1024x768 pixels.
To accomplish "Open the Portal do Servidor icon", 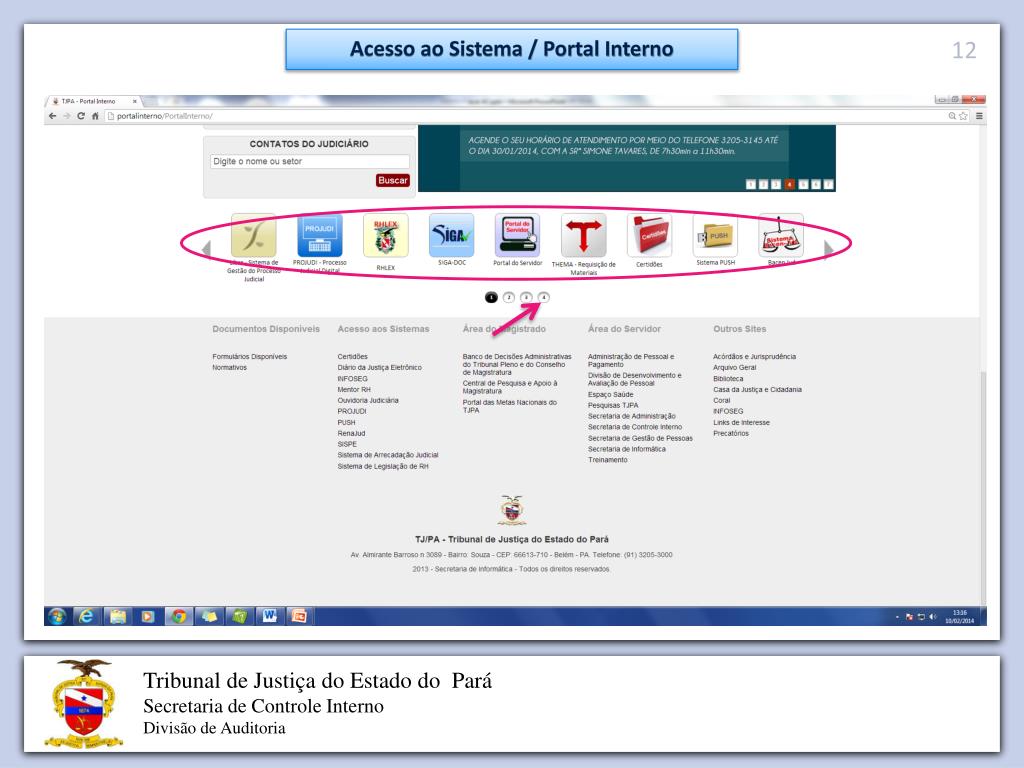I will 517,235.
